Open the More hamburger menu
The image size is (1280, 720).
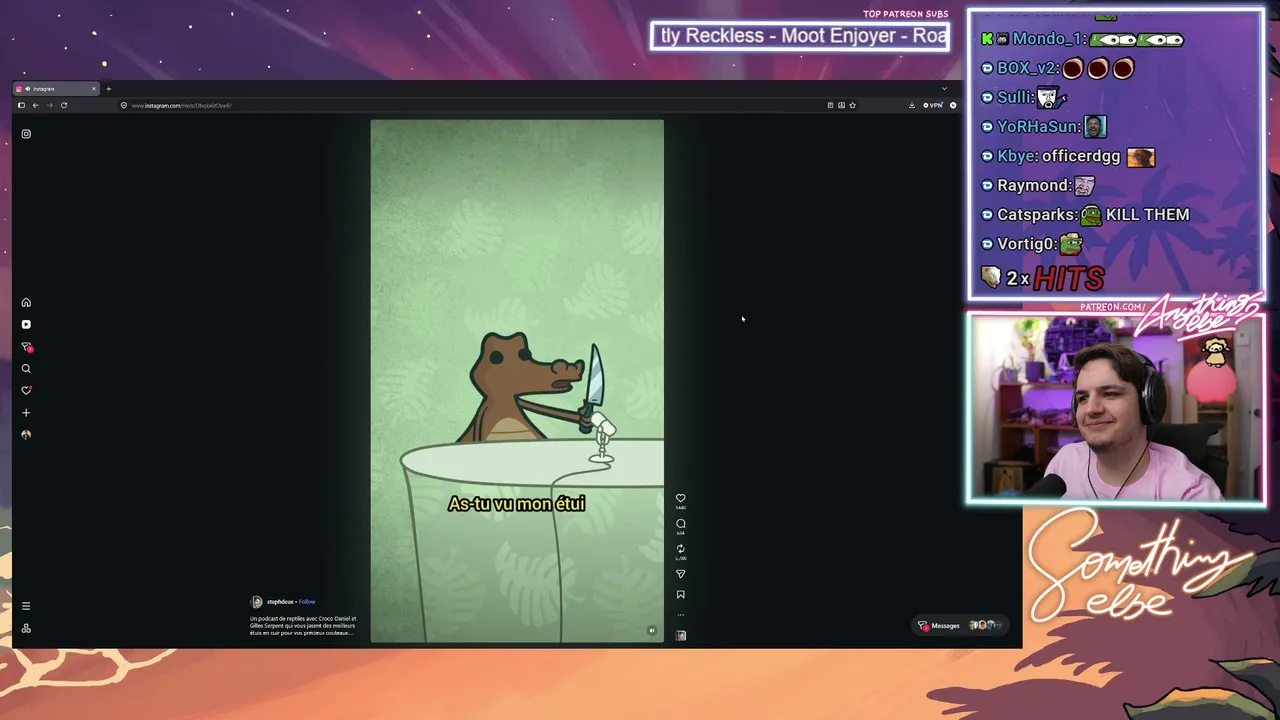(26, 606)
